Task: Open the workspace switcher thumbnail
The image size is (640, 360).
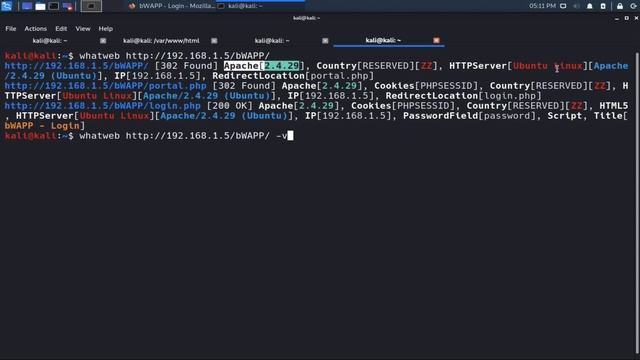Action: pyautogui.click(x=91, y=6)
